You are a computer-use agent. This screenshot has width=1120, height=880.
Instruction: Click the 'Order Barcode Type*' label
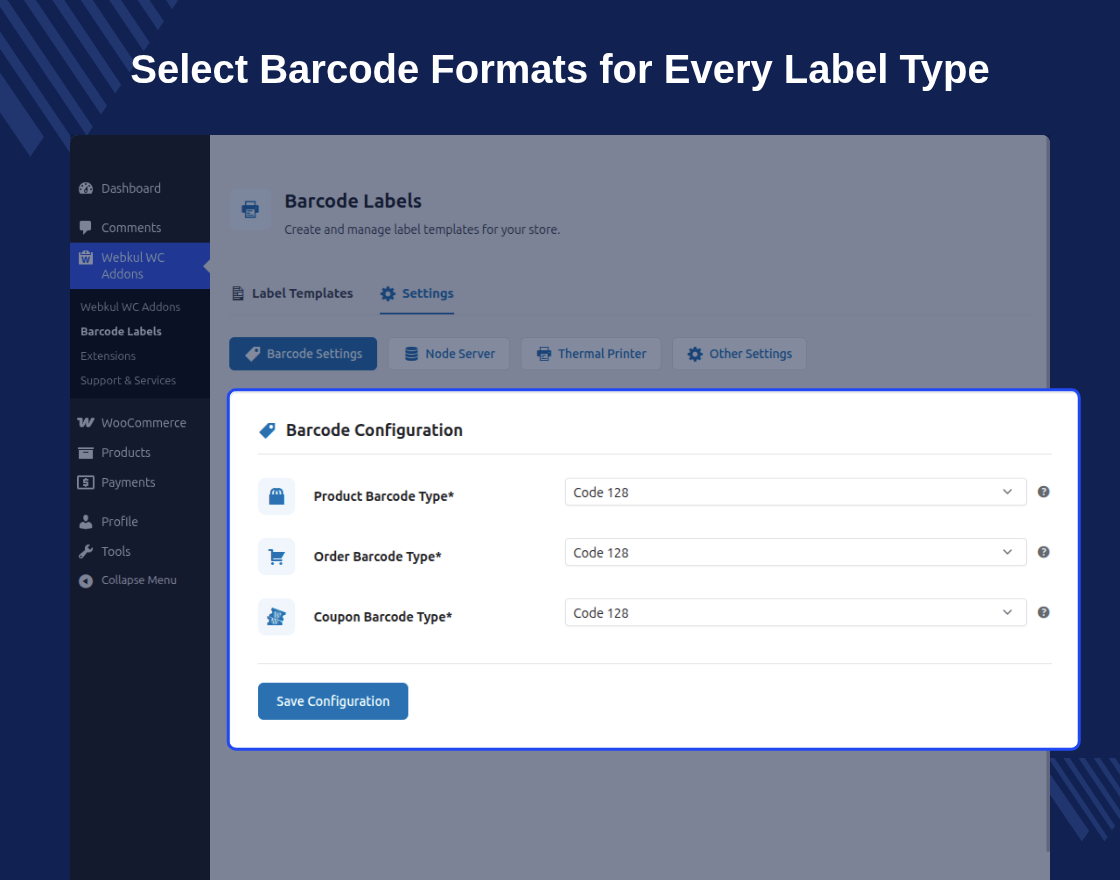(377, 556)
